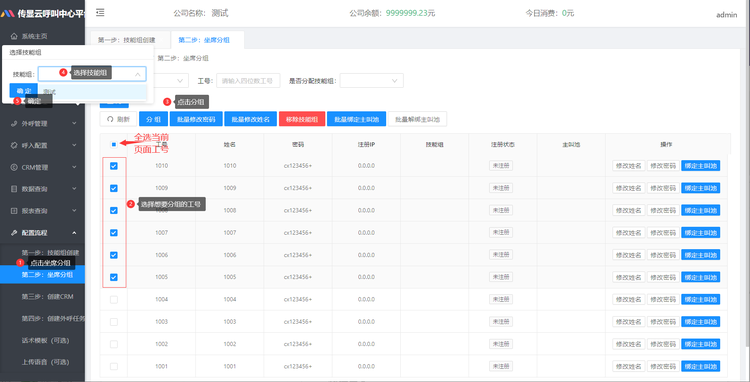The width and height of the screenshot is (750, 382).
Task: Click the refresh icon in the 刷新 button
Action: (110, 119)
